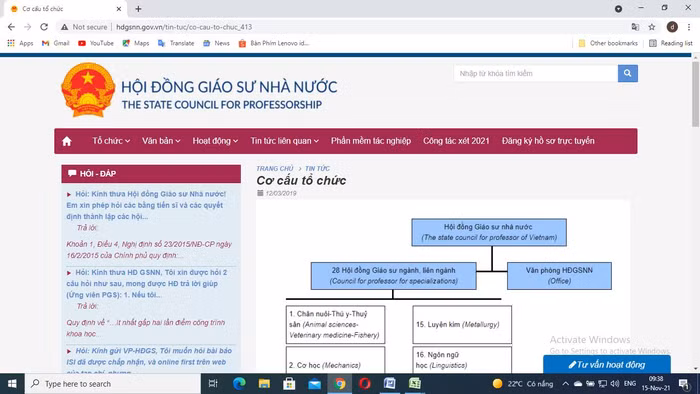Open question starting Kính thưa HD GSNN
700x394 pixels.
(147, 283)
